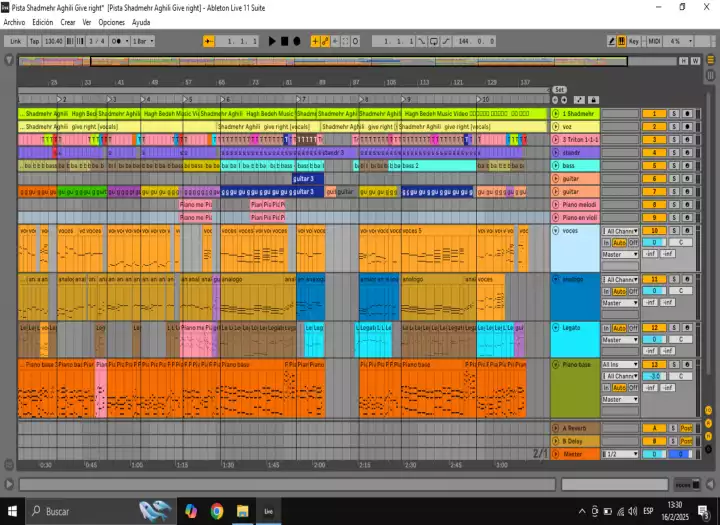The image size is (720, 525).
Task: Click the Metronome icon
Action: pos(117,41)
